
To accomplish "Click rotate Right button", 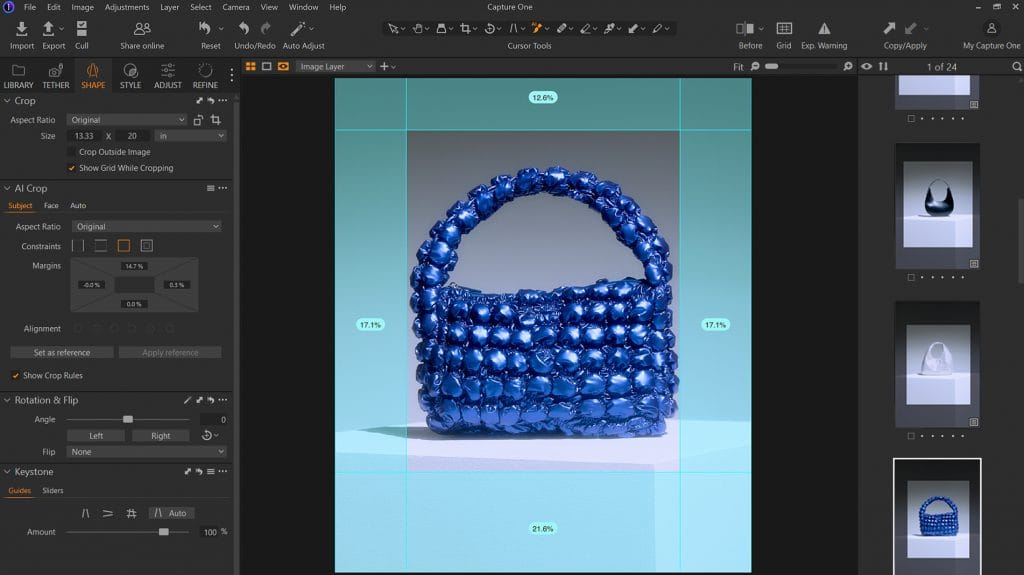I will (161, 436).
